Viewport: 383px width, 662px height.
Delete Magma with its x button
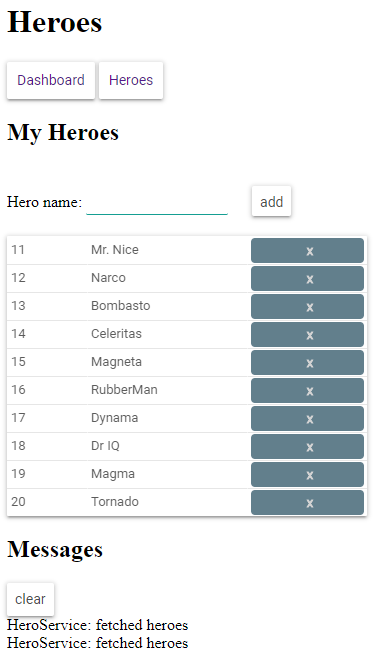point(307,475)
